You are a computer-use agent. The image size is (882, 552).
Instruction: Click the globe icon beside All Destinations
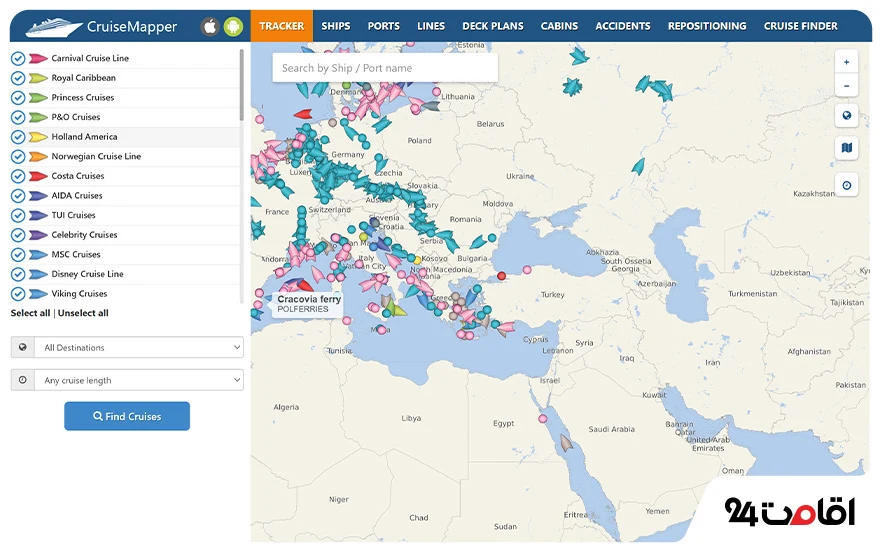point(22,347)
